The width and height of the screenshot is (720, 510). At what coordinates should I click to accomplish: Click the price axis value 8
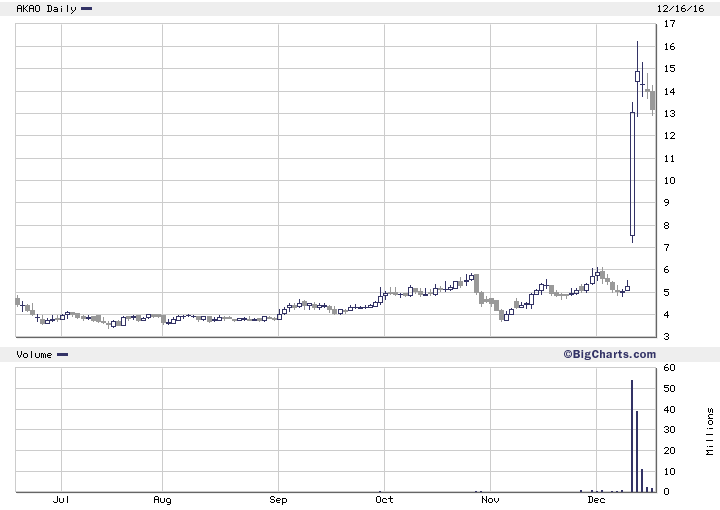(667, 225)
